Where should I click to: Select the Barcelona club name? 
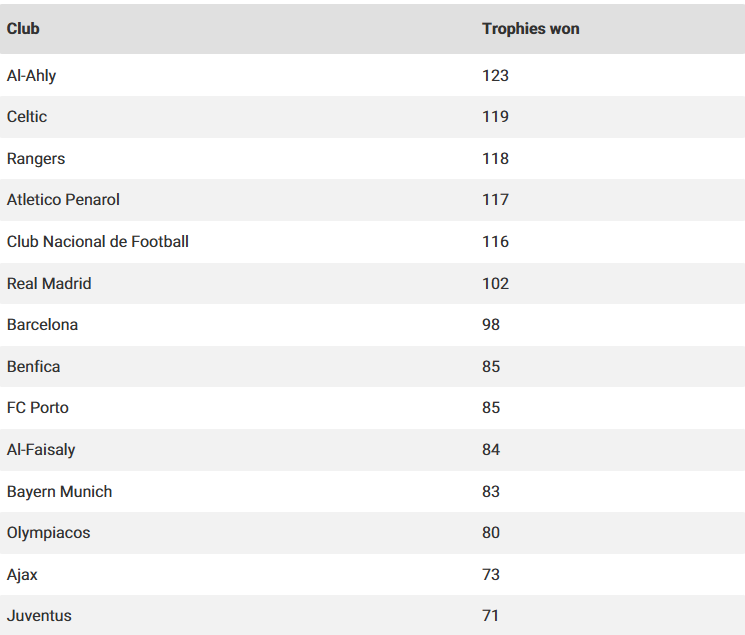42,325
